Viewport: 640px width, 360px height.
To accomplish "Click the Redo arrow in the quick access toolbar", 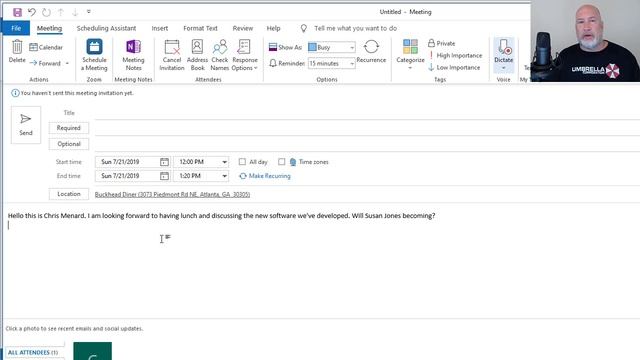I will [x=47, y=12].
